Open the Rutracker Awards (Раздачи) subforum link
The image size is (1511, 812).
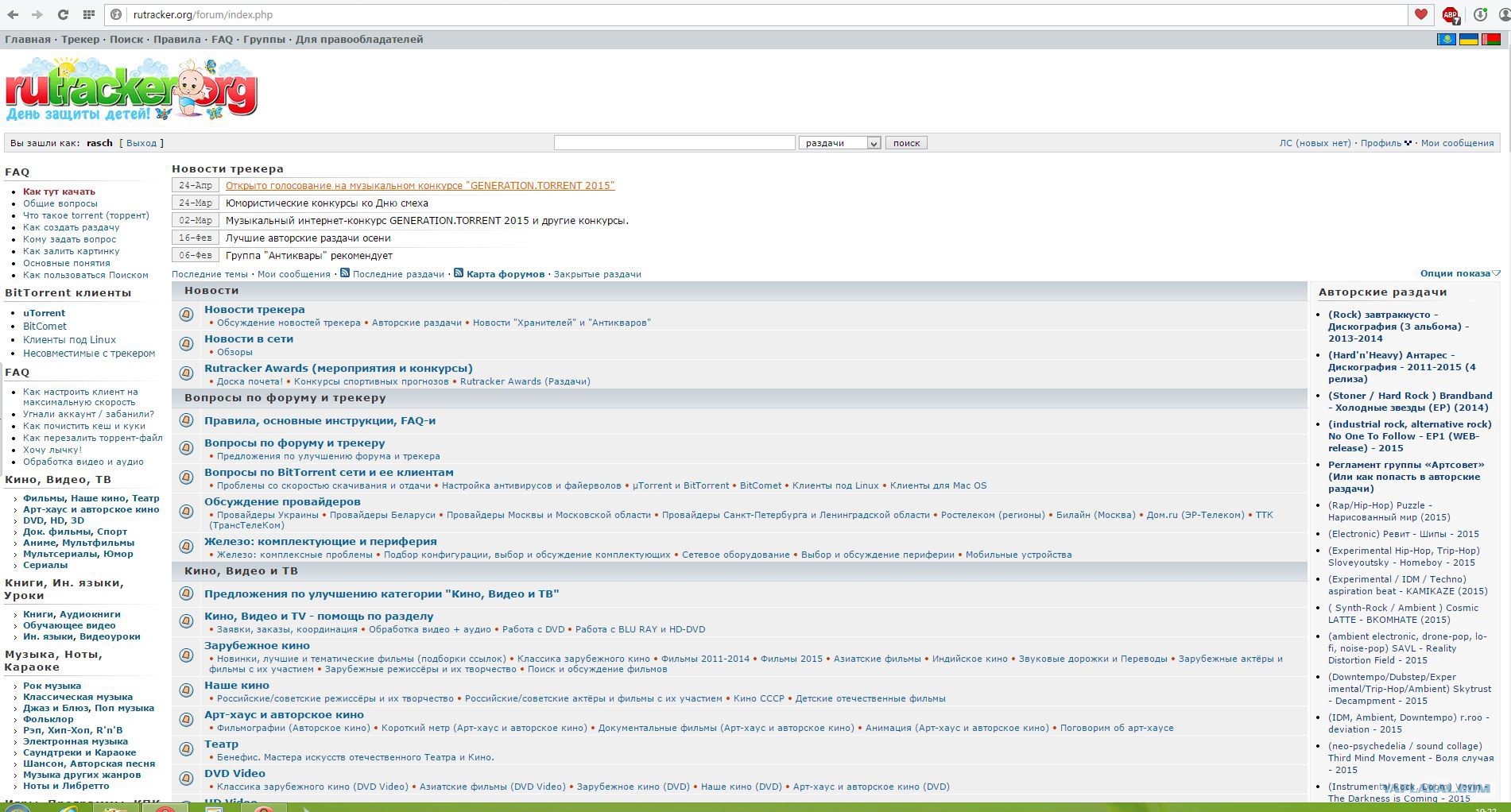525,381
